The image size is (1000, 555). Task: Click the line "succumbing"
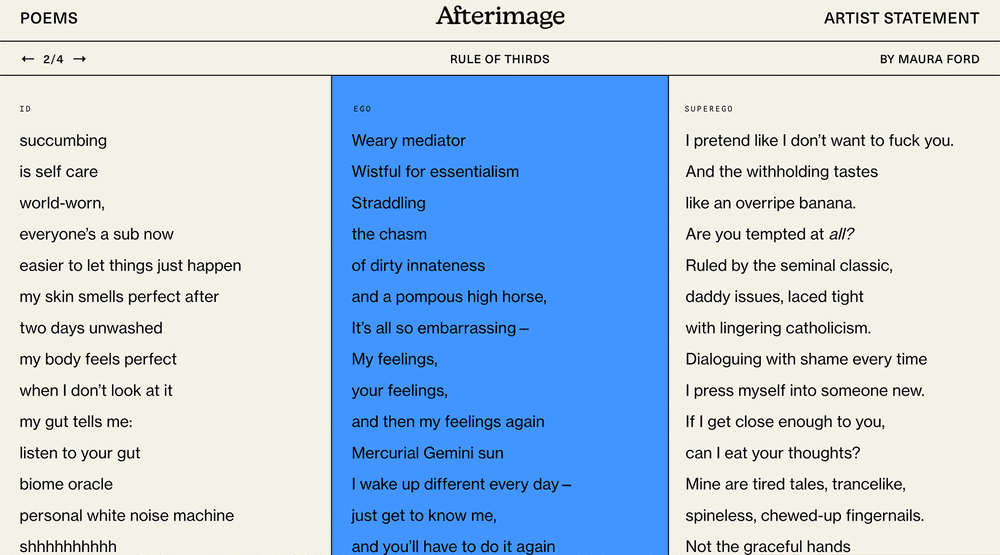point(63,141)
